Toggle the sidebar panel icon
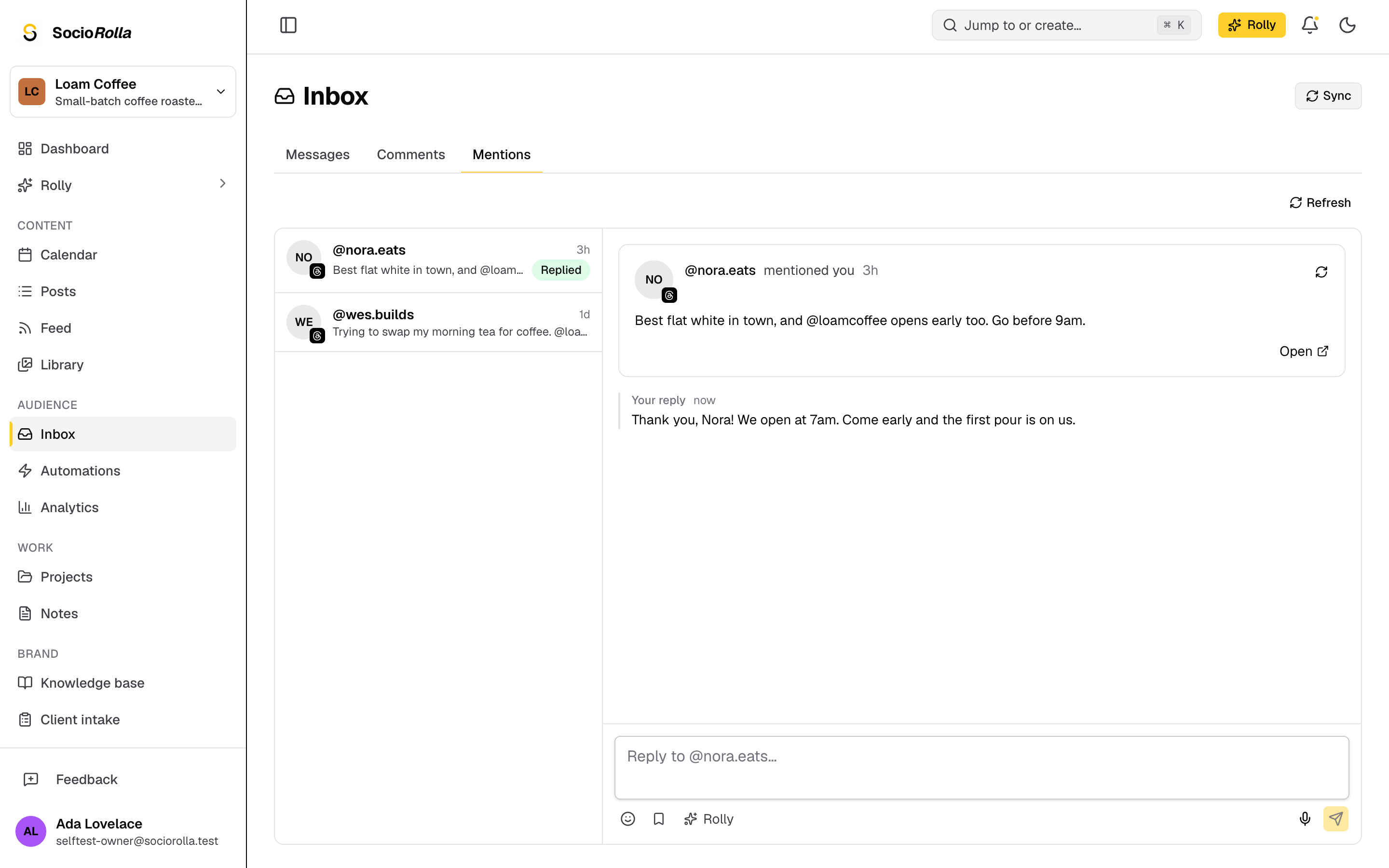The height and width of the screenshot is (868, 1389). tap(288, 25)
